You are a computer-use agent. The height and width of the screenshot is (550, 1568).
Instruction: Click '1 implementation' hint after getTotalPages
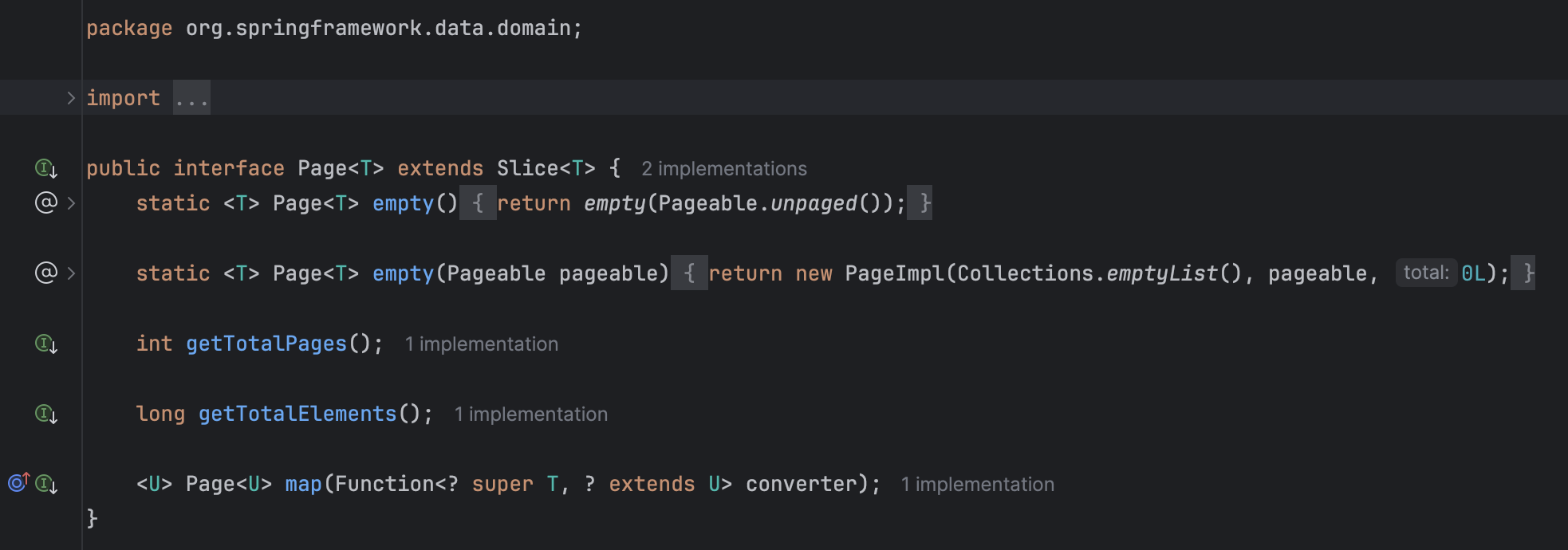[482, 344]
